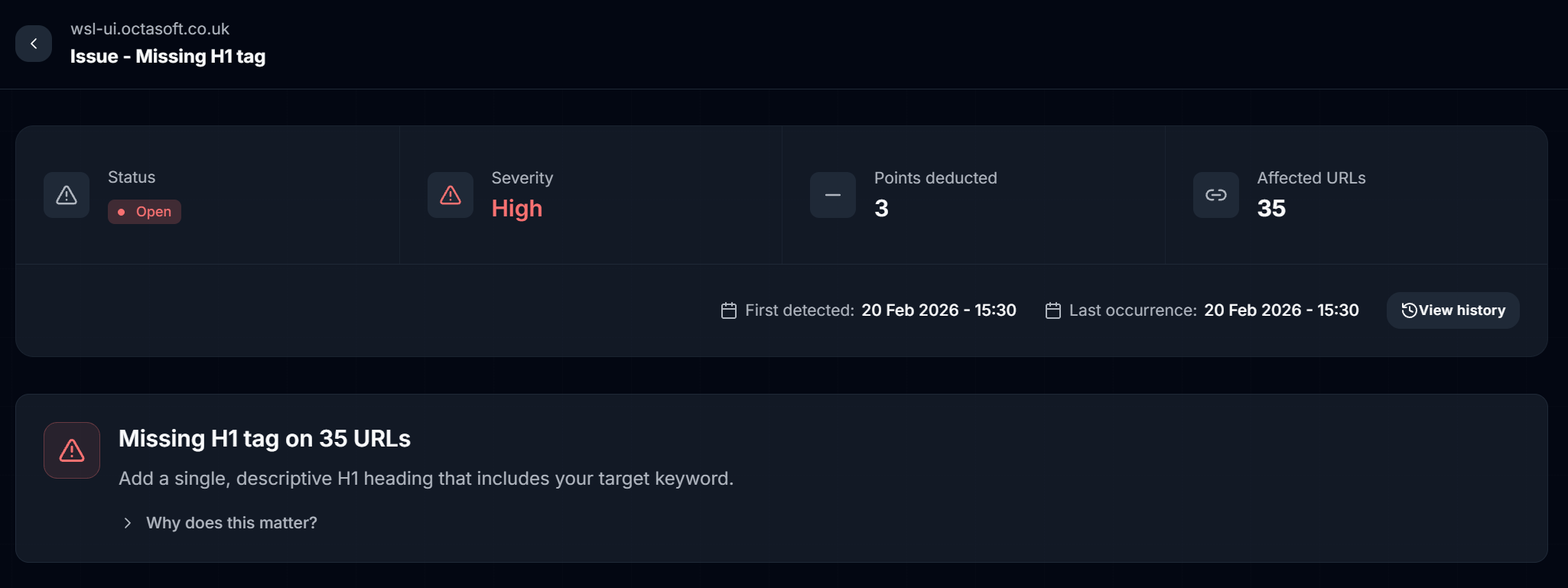This screenshot has height=588, width=1568.
Task: Click the First detected date value
Action: tap(939, 310)
